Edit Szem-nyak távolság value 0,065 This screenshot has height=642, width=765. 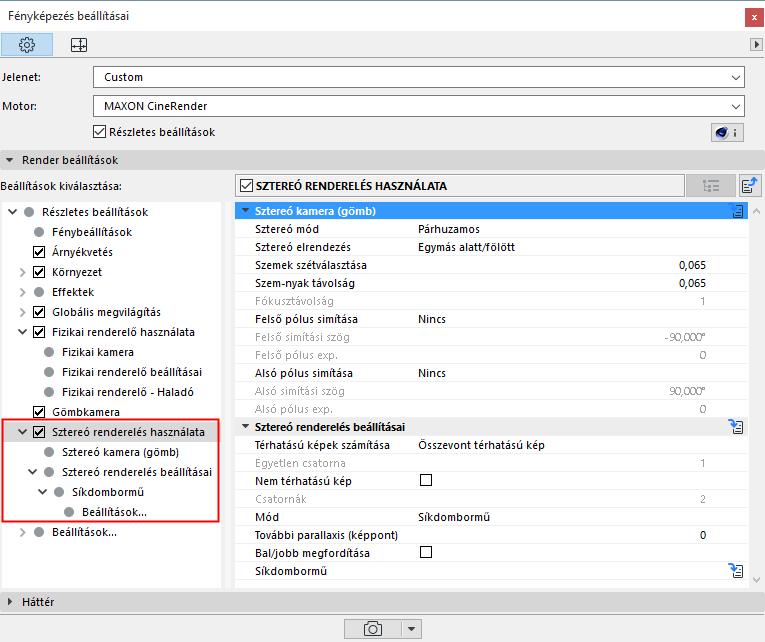tap(692, 283)
